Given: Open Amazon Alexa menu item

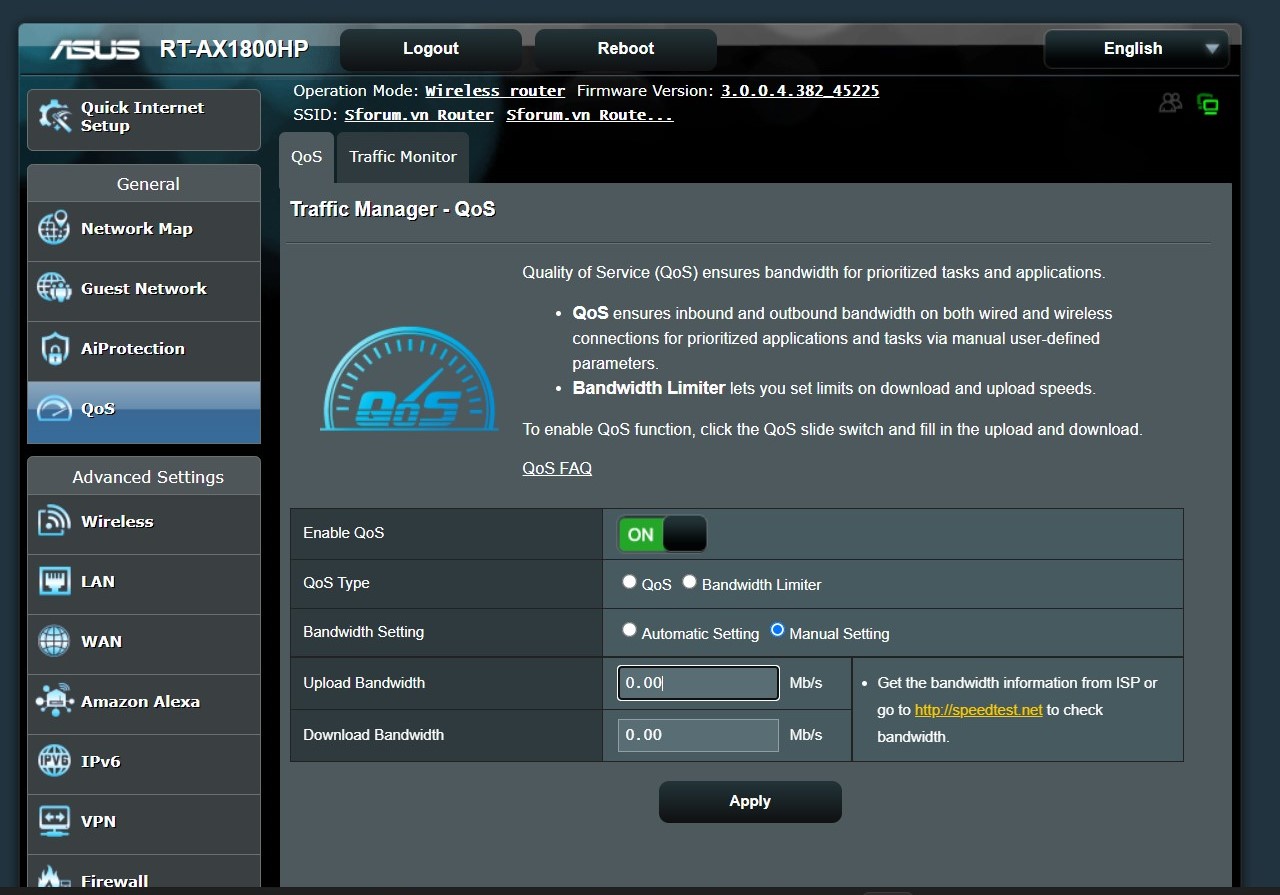Looking at the screenshot, I should tap(144, 702).
